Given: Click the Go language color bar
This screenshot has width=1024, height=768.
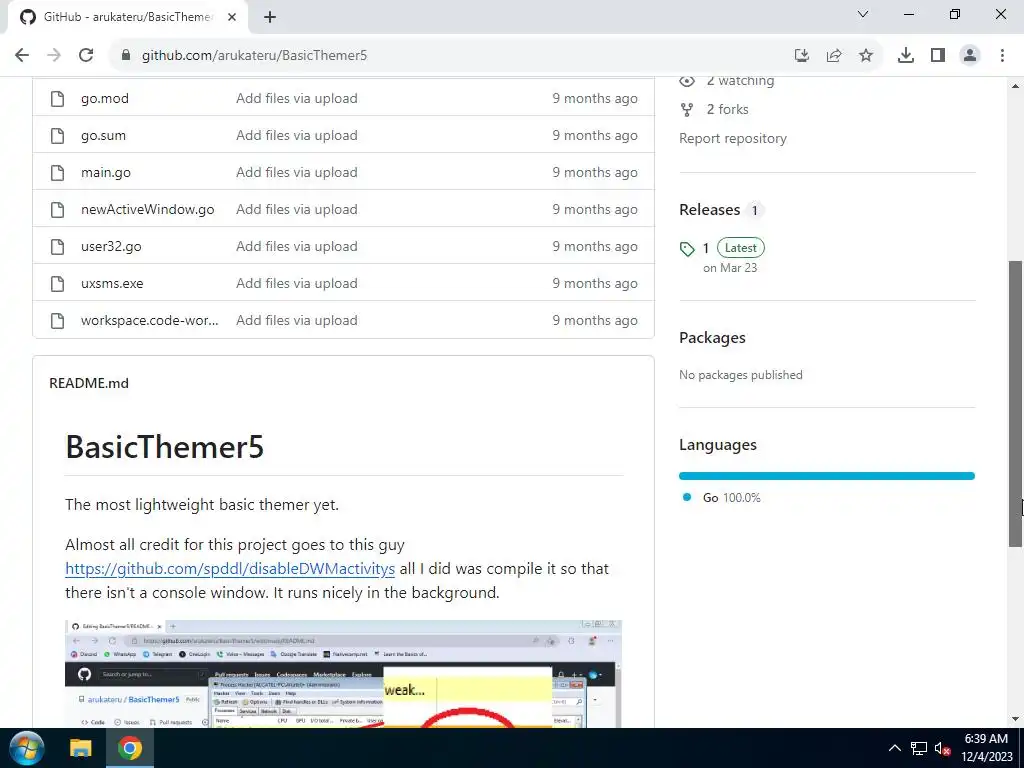Looking at the screenshot, I should [827, 476].
